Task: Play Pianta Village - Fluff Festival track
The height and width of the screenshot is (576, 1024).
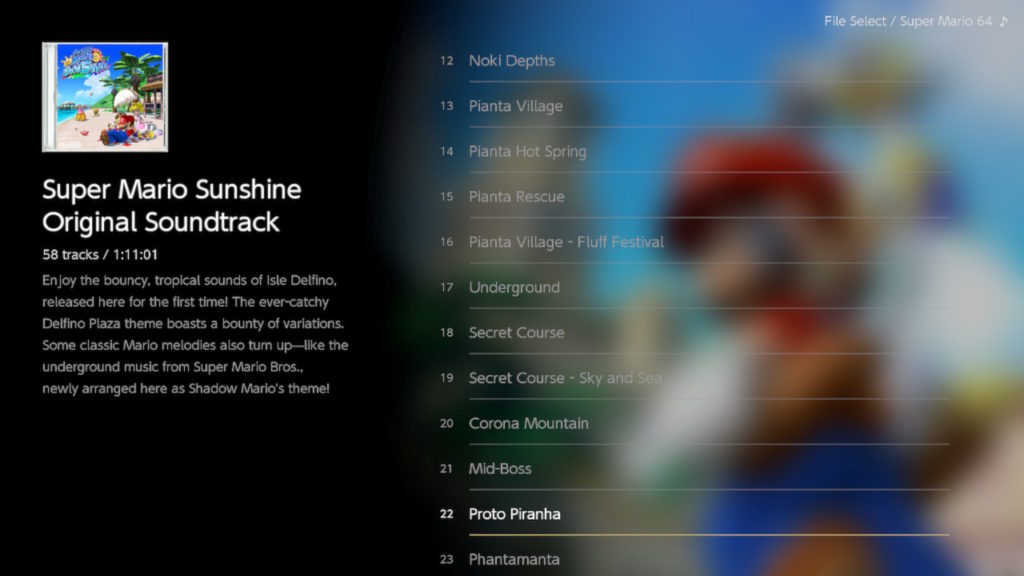Action: pyautogui.click(x=694, y=242)
